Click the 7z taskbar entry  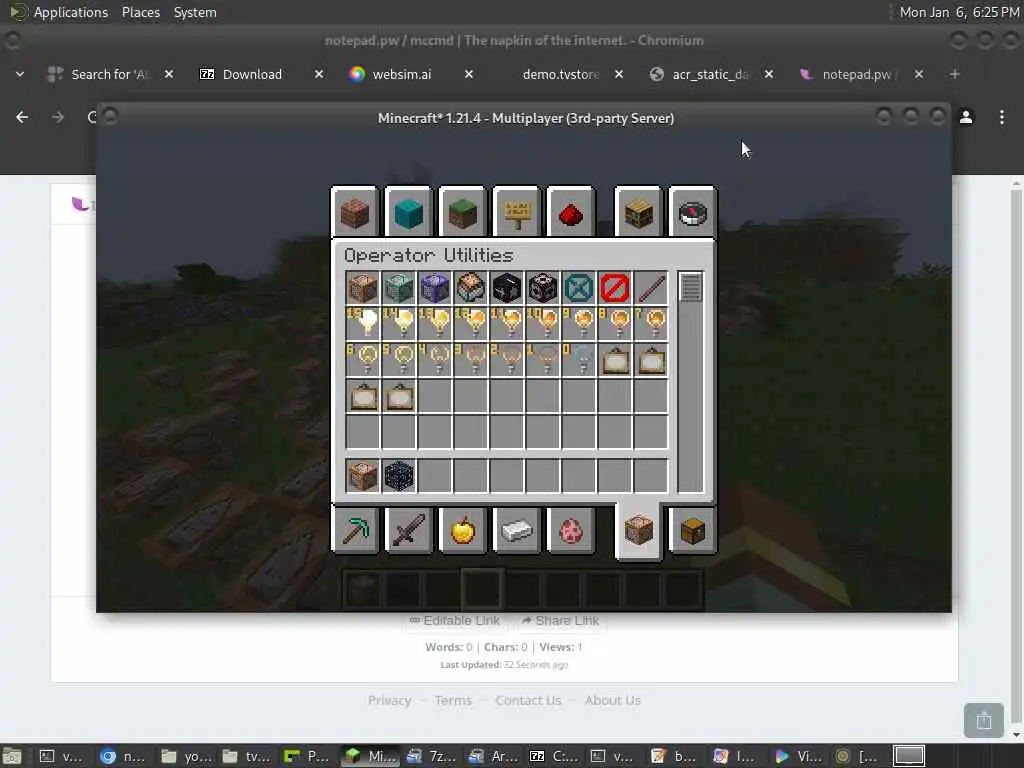[x=432, y=756]
